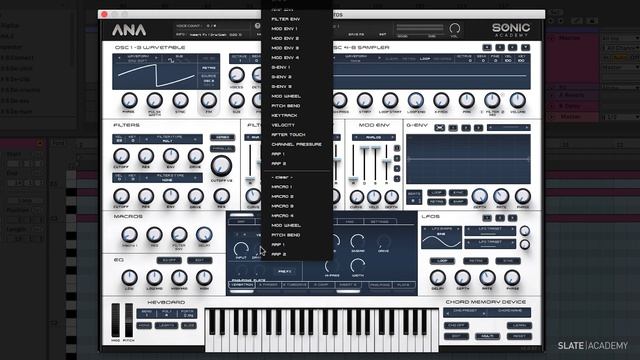Viewport: 640px width, 360px height.
Task: Click the Macro 1 knob
Action: [x=129, y=235]
